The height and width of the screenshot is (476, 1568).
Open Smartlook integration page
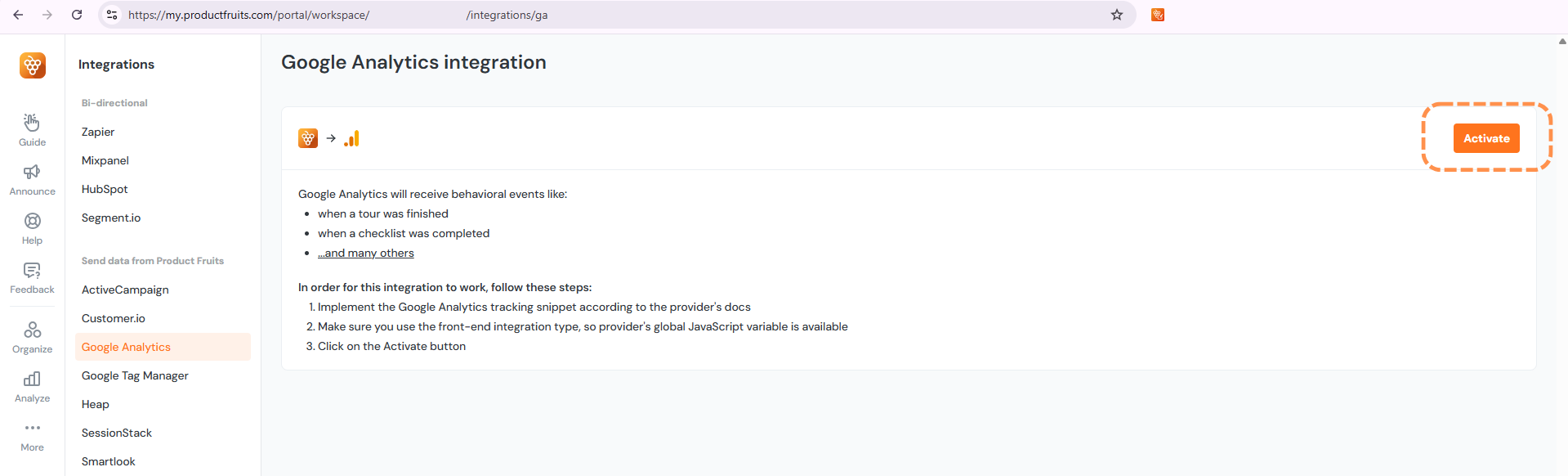(109, 461)
